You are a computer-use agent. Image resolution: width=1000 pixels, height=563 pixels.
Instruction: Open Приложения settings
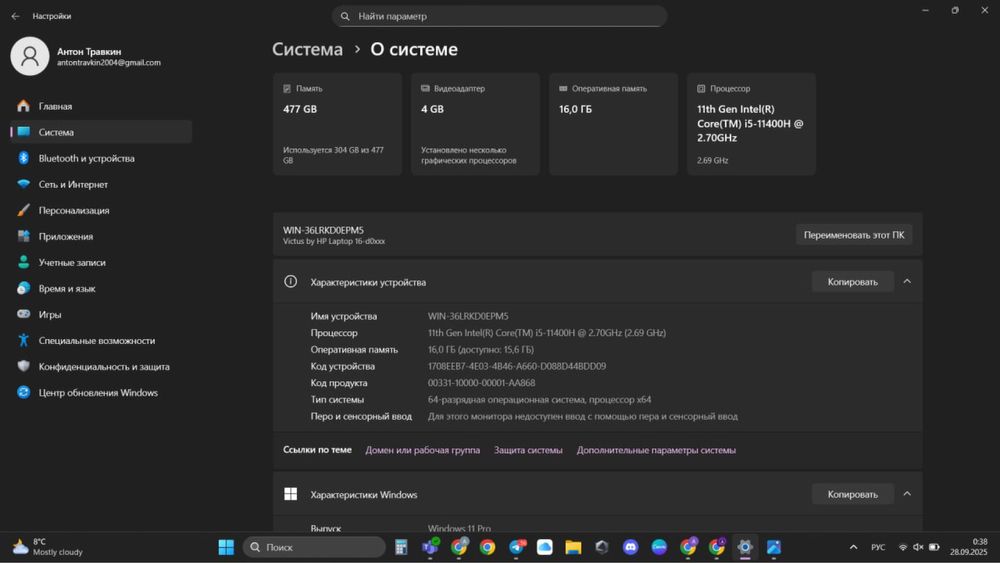101,237
